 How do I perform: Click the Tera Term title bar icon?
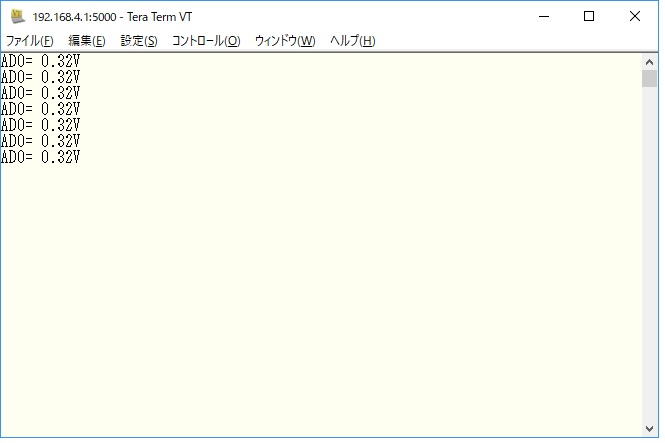pos(18,17)
